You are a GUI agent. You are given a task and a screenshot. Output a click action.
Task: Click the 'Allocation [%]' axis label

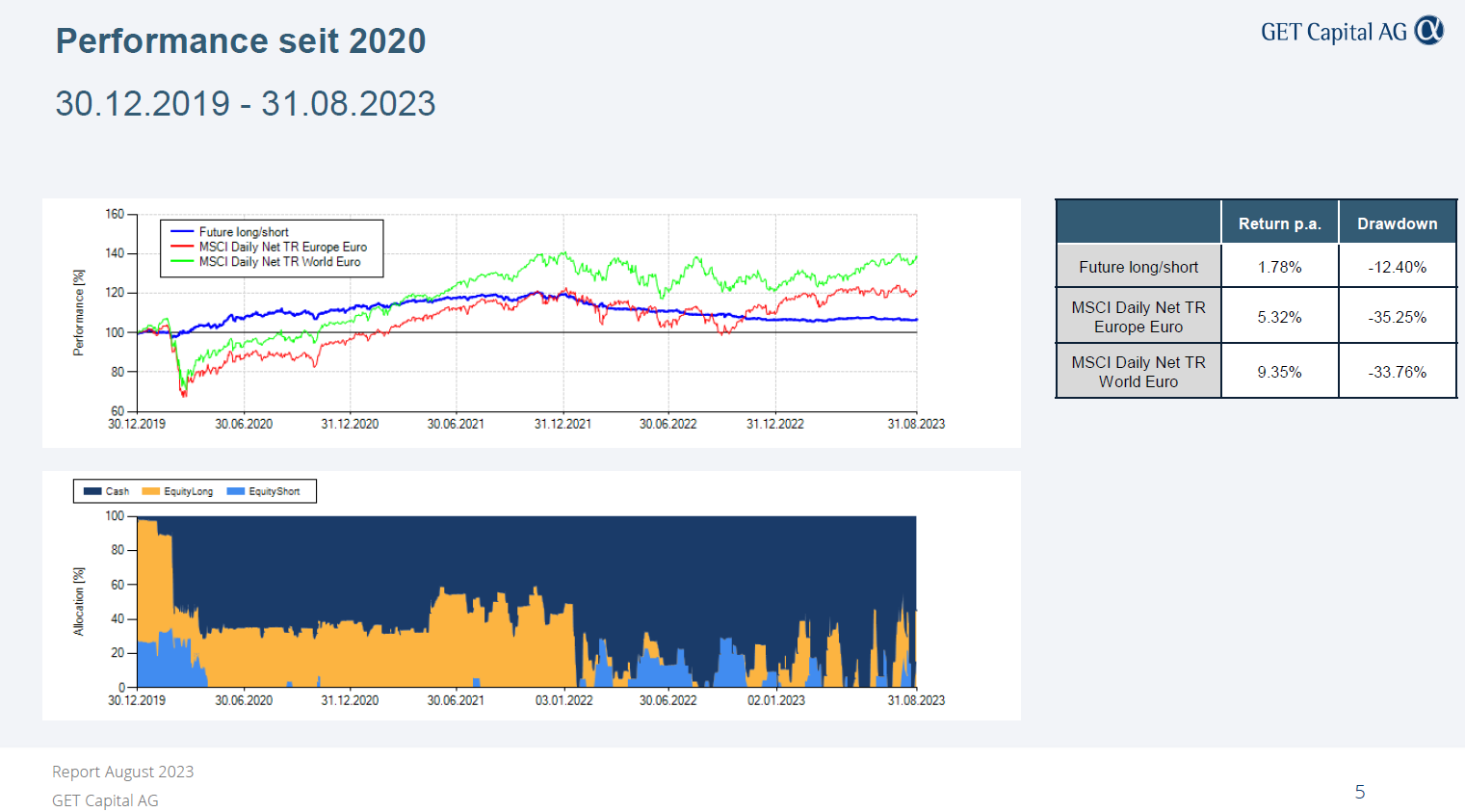point(79,601)
